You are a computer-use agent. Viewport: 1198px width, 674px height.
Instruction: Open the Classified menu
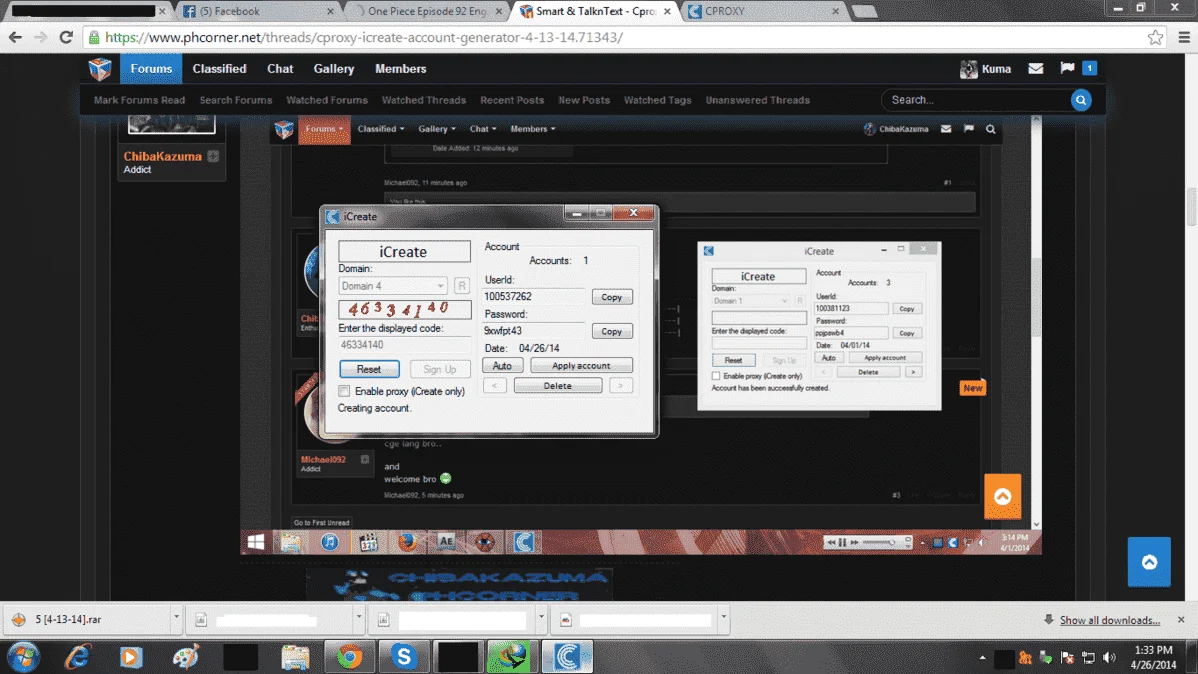[x=219, y=69]
